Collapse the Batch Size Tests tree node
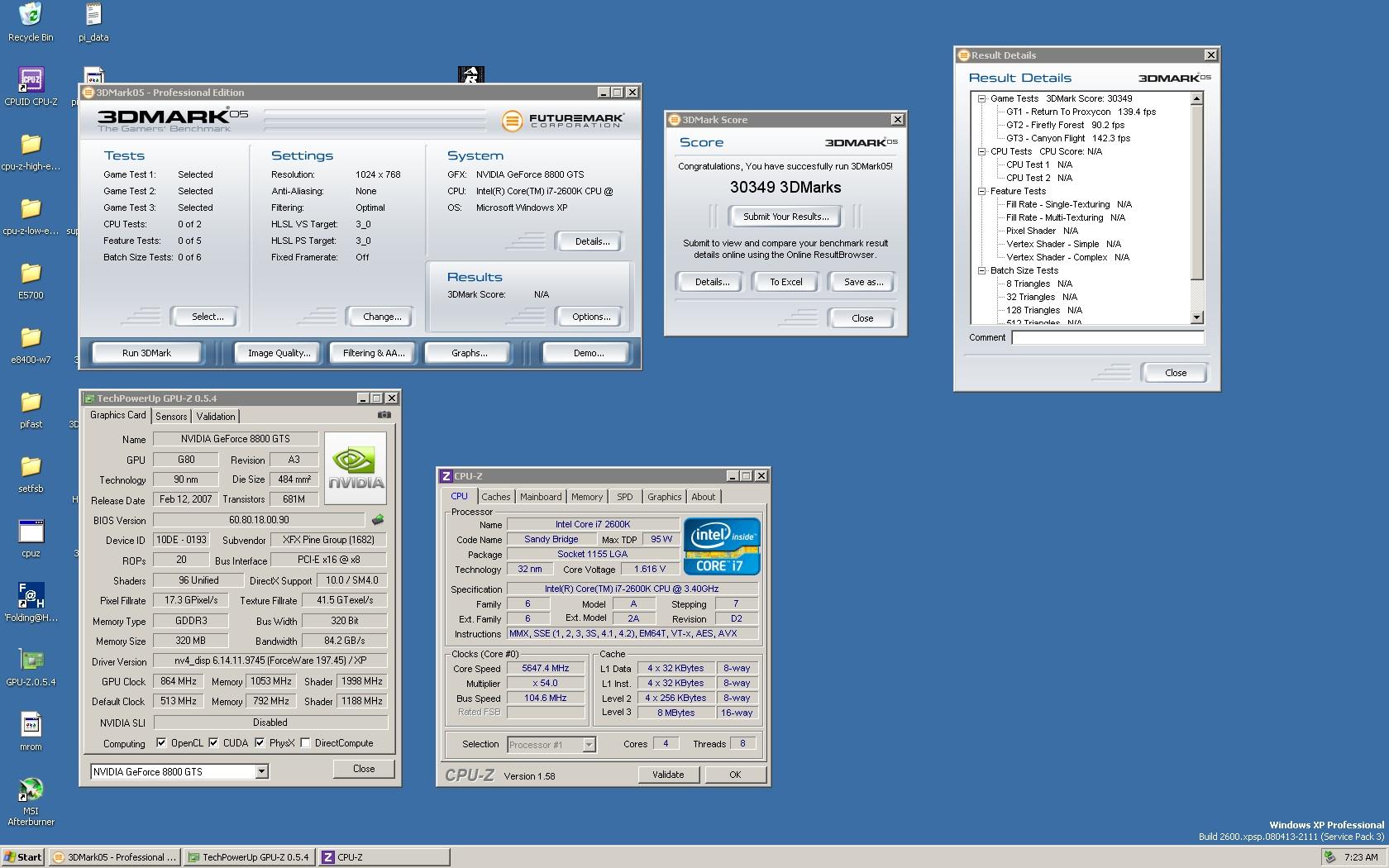1389x868 pixels. click(982, 270)
